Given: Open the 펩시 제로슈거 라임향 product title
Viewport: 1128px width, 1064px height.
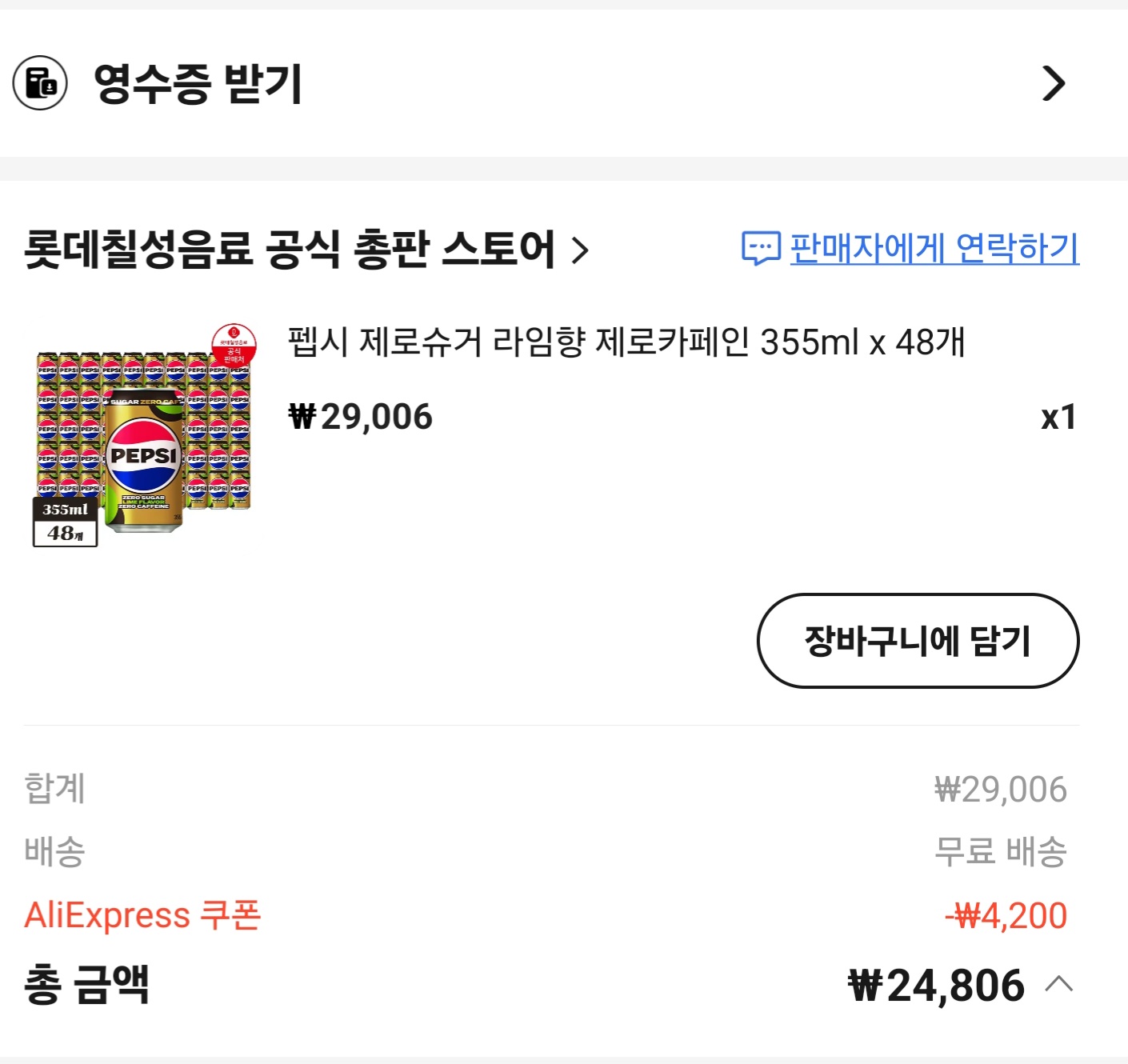Looking at the screenshot, I should tap(626, 342).
